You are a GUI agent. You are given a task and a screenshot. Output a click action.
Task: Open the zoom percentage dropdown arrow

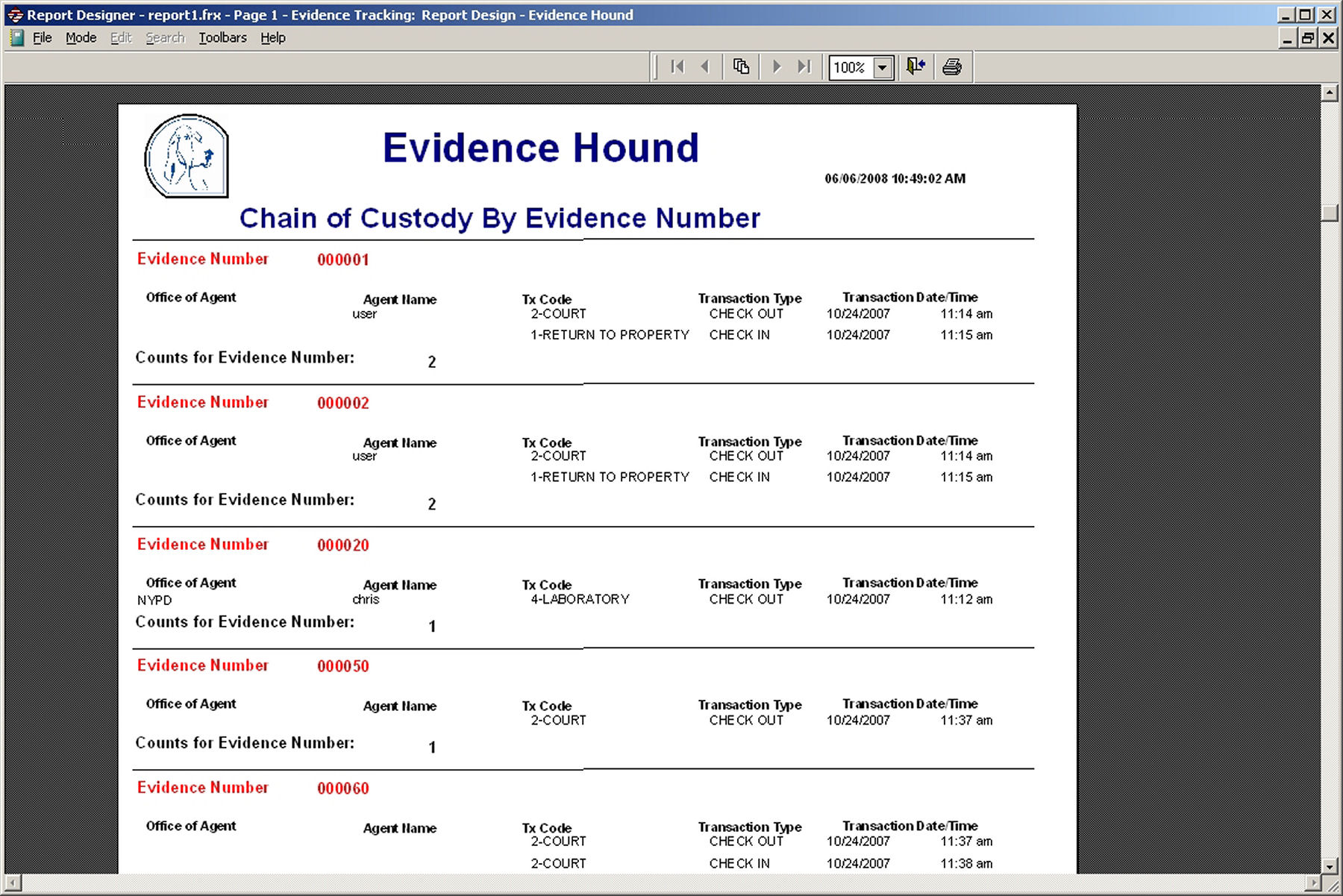pyautogui.click(x=883, y=68)
